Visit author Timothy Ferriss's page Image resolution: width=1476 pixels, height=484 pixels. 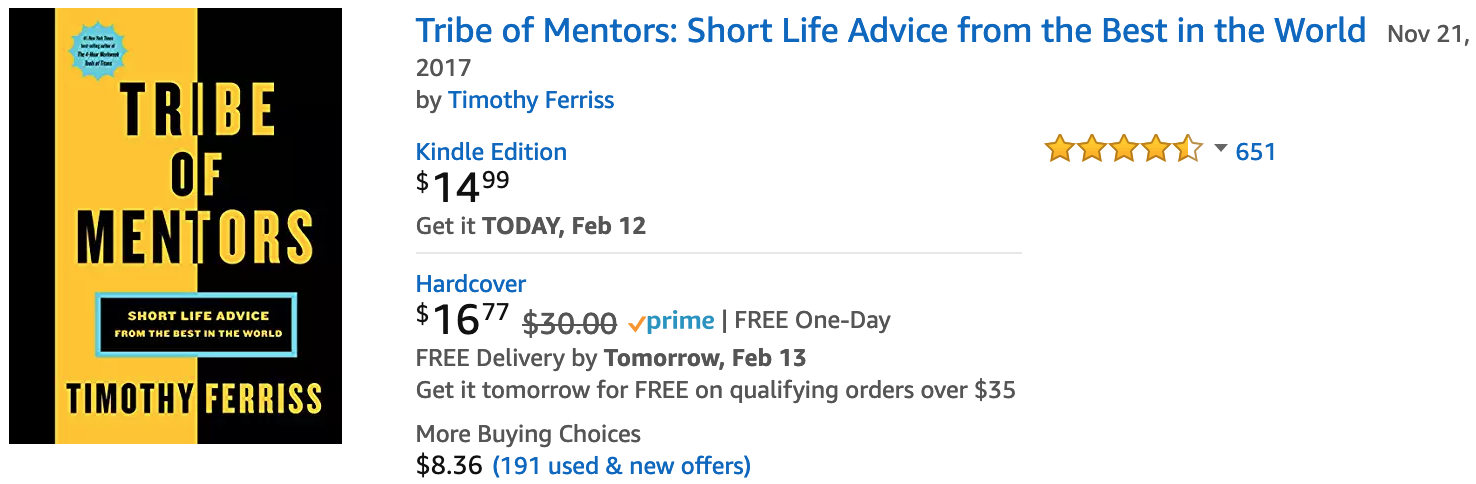coord(531,100)
